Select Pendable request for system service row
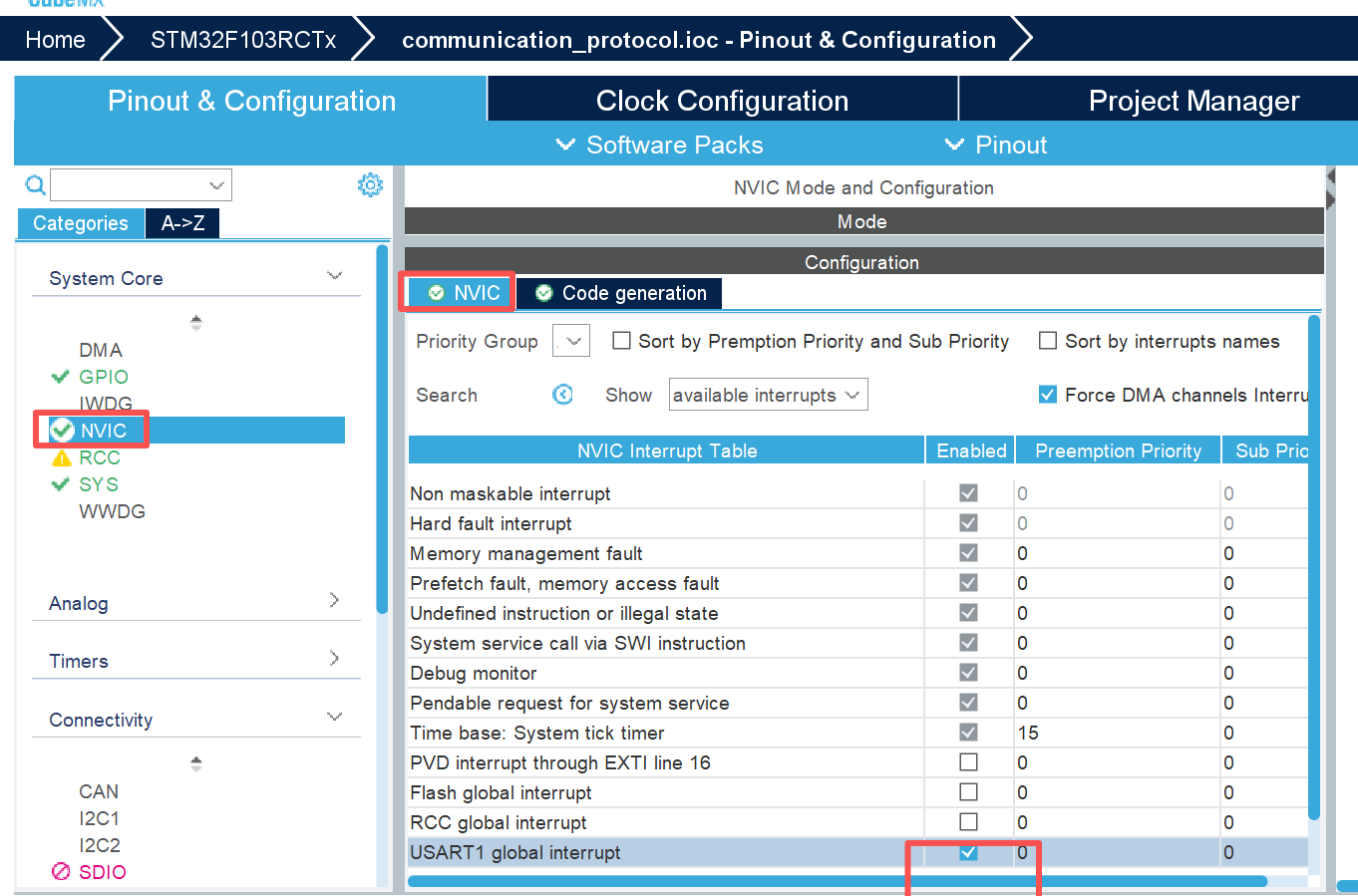Image resolution: width=1358 pixels, height=896 pixels. (857, 703)
